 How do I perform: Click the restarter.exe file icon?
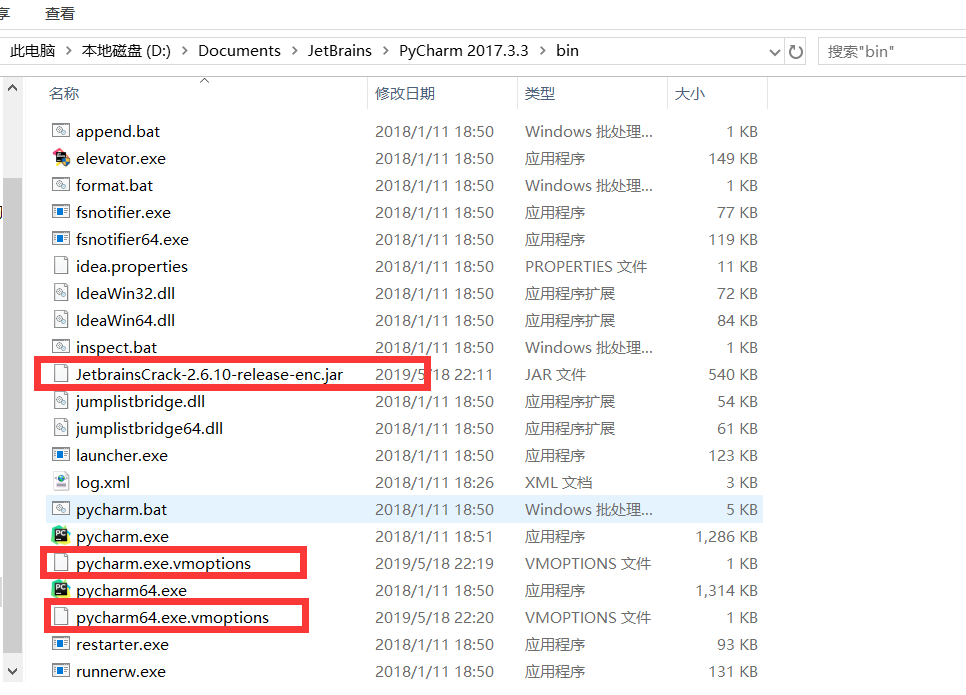pos(60,644)
